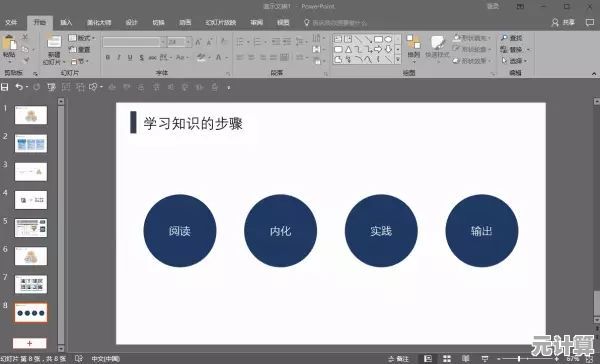This screenshot has width=600, height=364.
Task: Select slide 2 thumbnail
Action: pos(31,144)
